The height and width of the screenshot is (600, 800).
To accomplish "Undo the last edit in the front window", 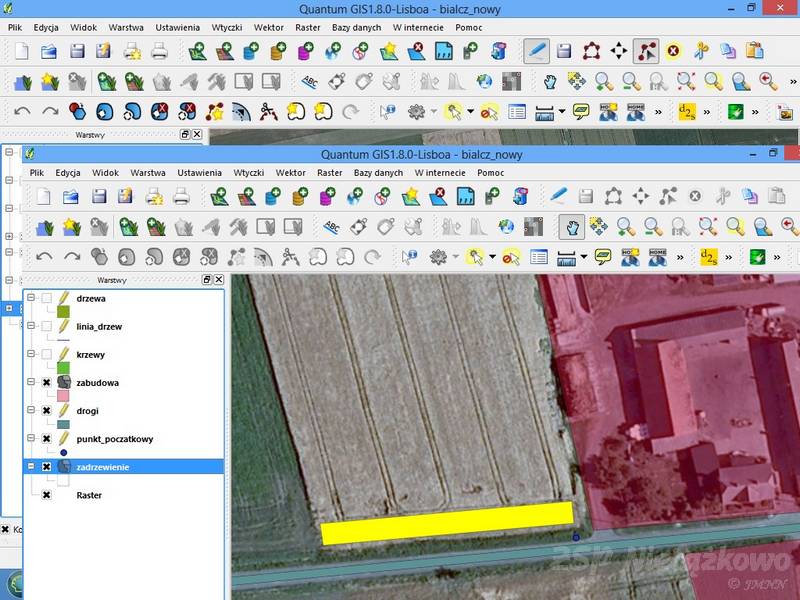I will tap(44, 257).
